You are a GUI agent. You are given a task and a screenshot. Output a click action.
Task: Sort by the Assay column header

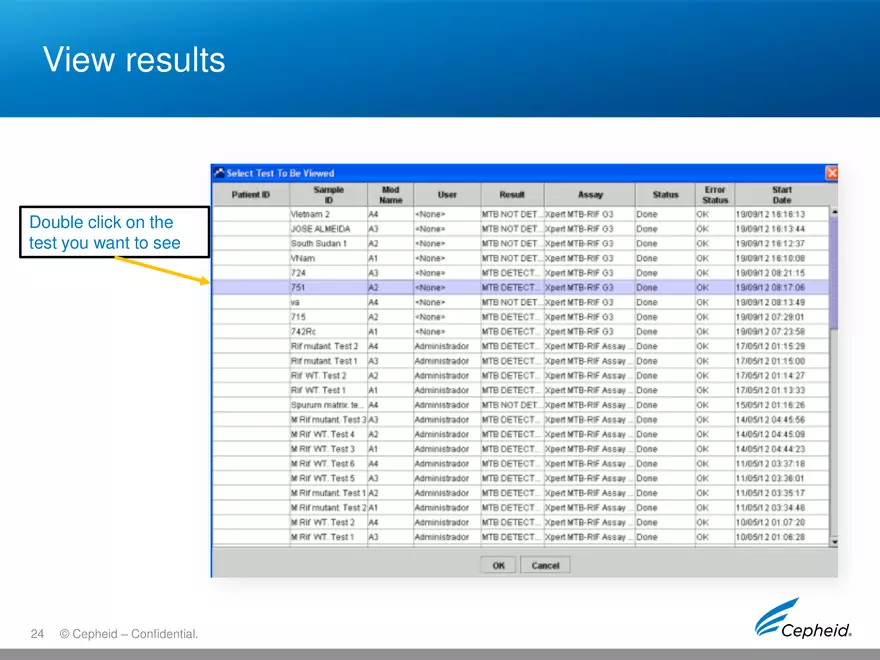(x=590, y=194)
